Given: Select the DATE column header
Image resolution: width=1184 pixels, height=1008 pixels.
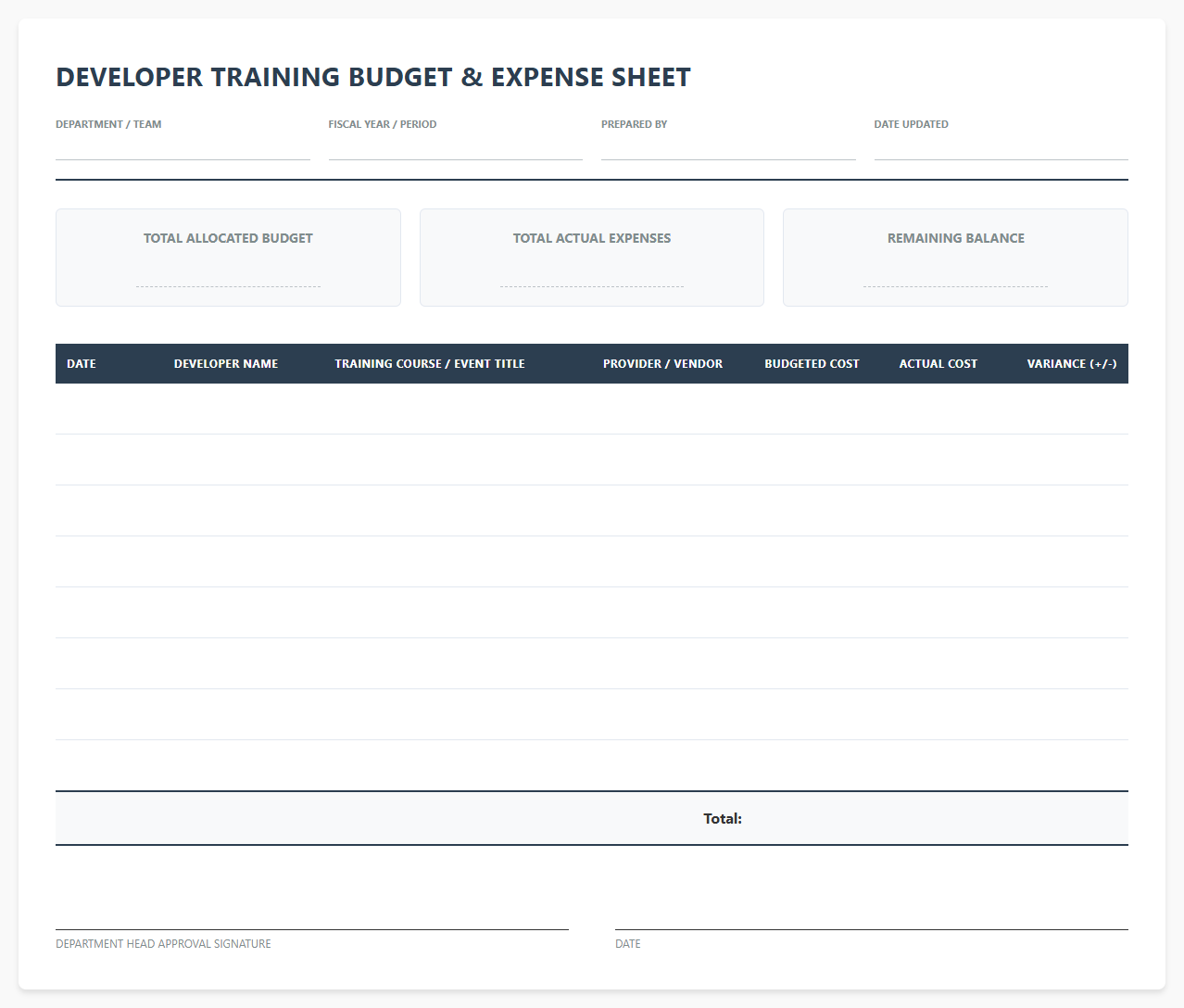Looking at the screenshot, I should 82,364.
